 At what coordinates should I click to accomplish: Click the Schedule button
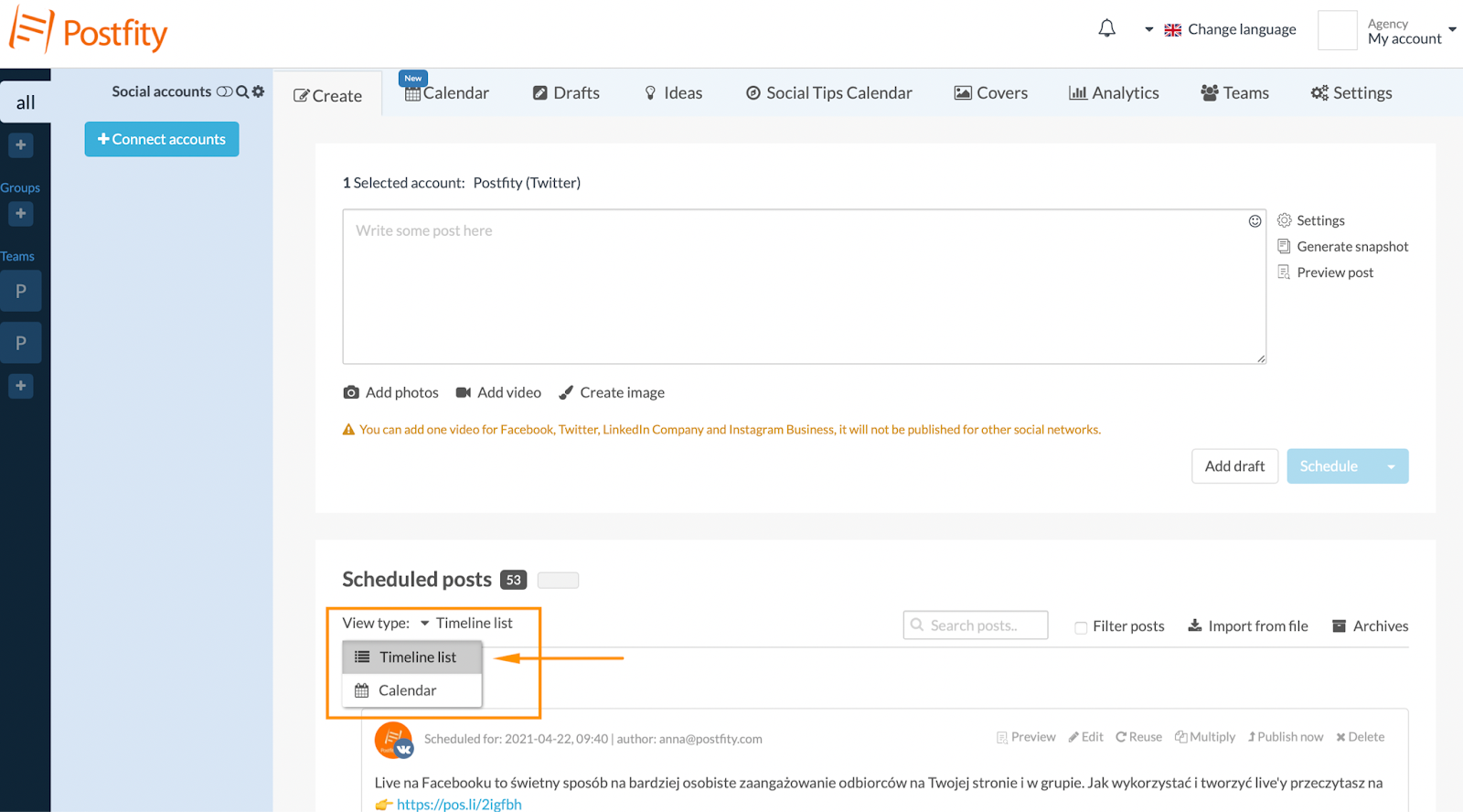[1330, 466]
